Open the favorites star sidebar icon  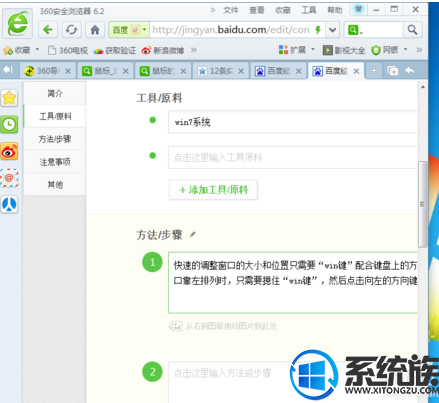(x=9, y=98)
